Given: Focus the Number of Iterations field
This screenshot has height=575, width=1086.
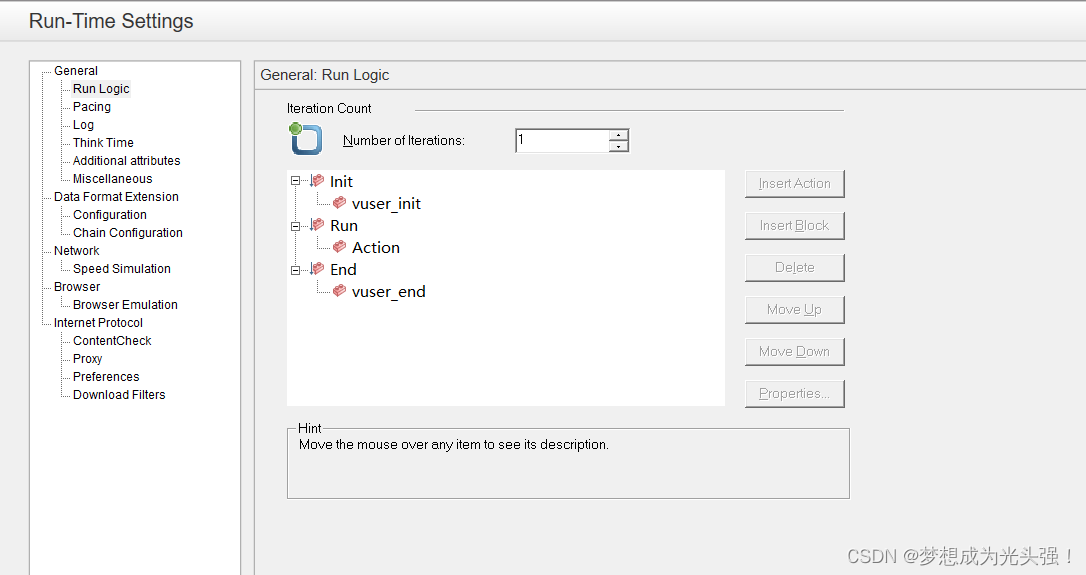Looking at the screenshot, I should [562, 140].
